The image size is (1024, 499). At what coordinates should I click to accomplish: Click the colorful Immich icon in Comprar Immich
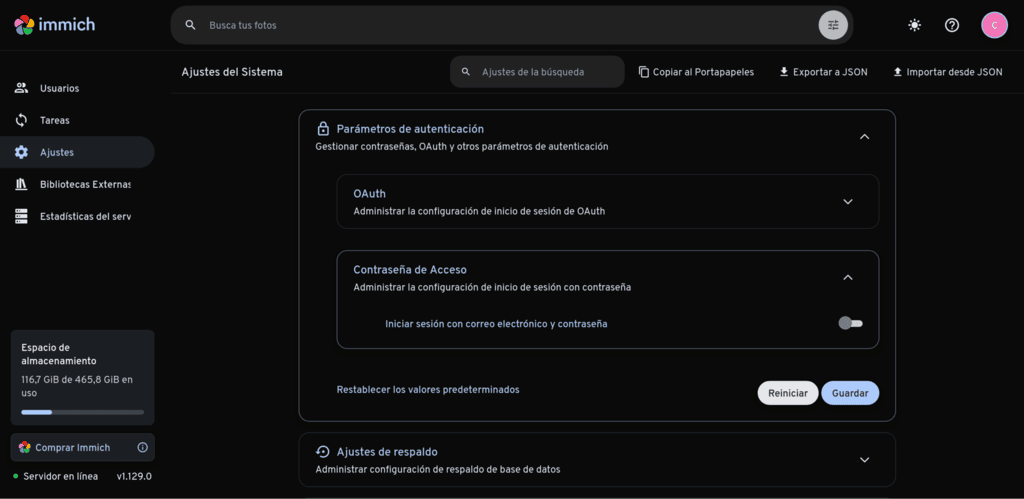click(25, 447)
